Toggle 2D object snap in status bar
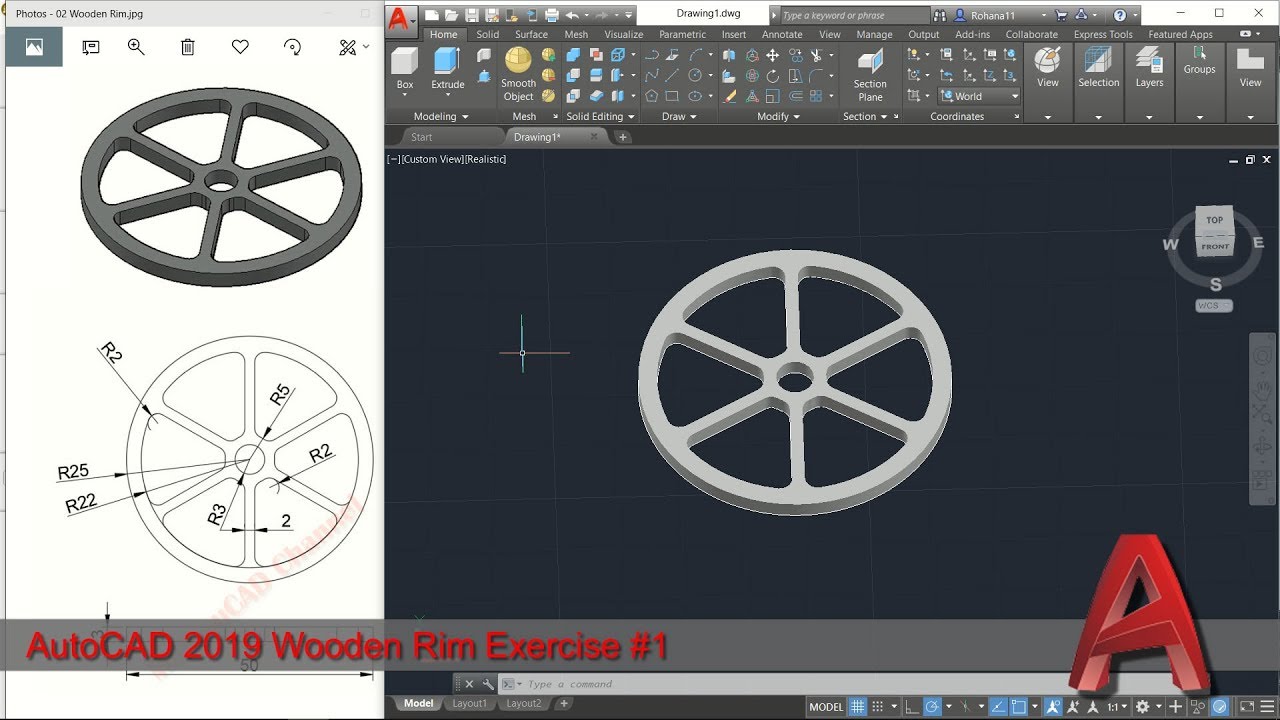 pos(1018,707)
